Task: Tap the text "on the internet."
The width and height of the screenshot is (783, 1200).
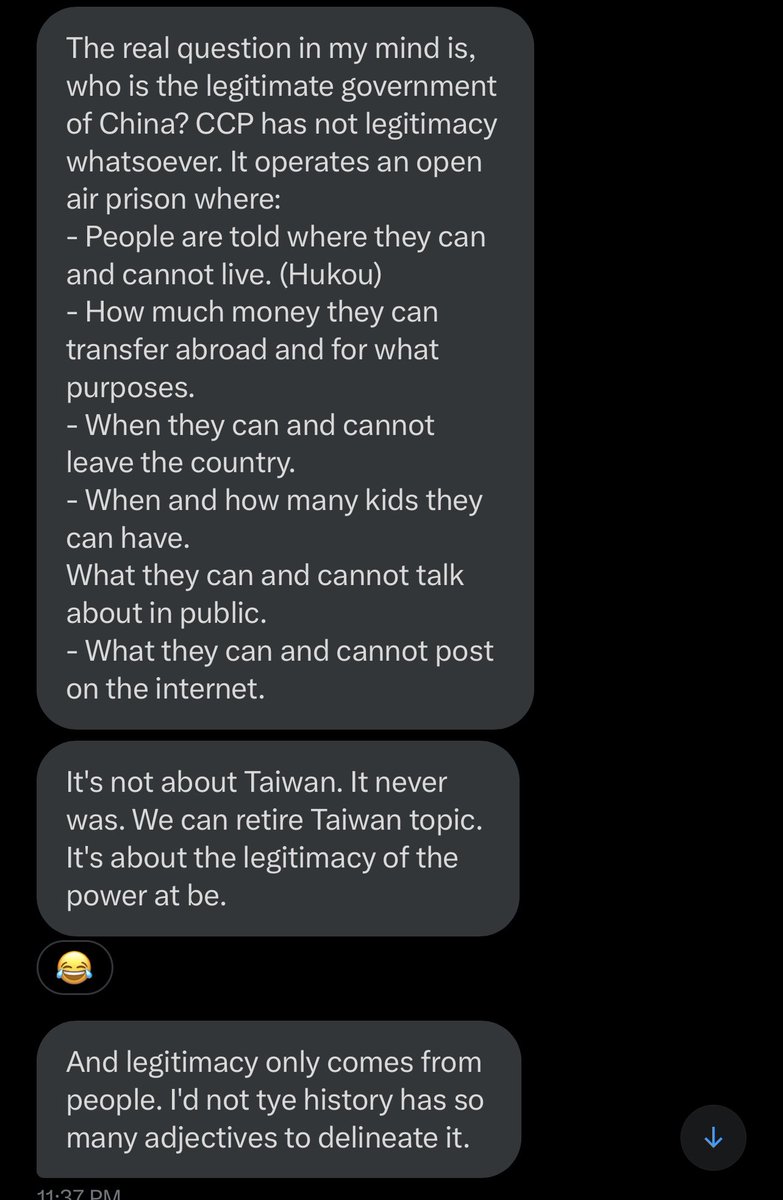Action: (166, 689)
